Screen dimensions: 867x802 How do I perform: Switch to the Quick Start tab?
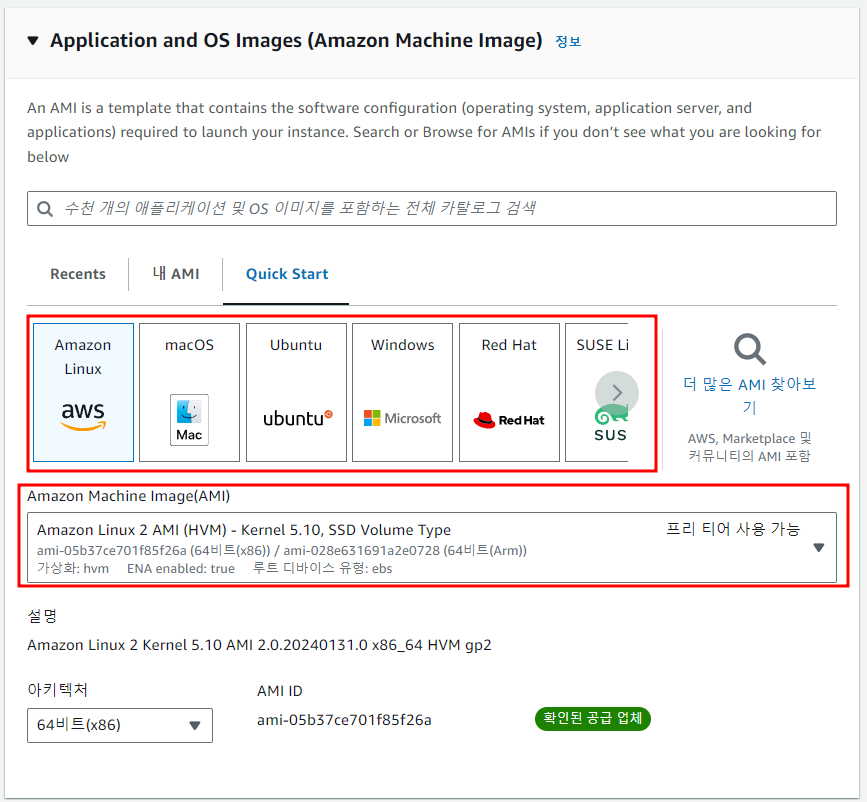pos(287,274)
